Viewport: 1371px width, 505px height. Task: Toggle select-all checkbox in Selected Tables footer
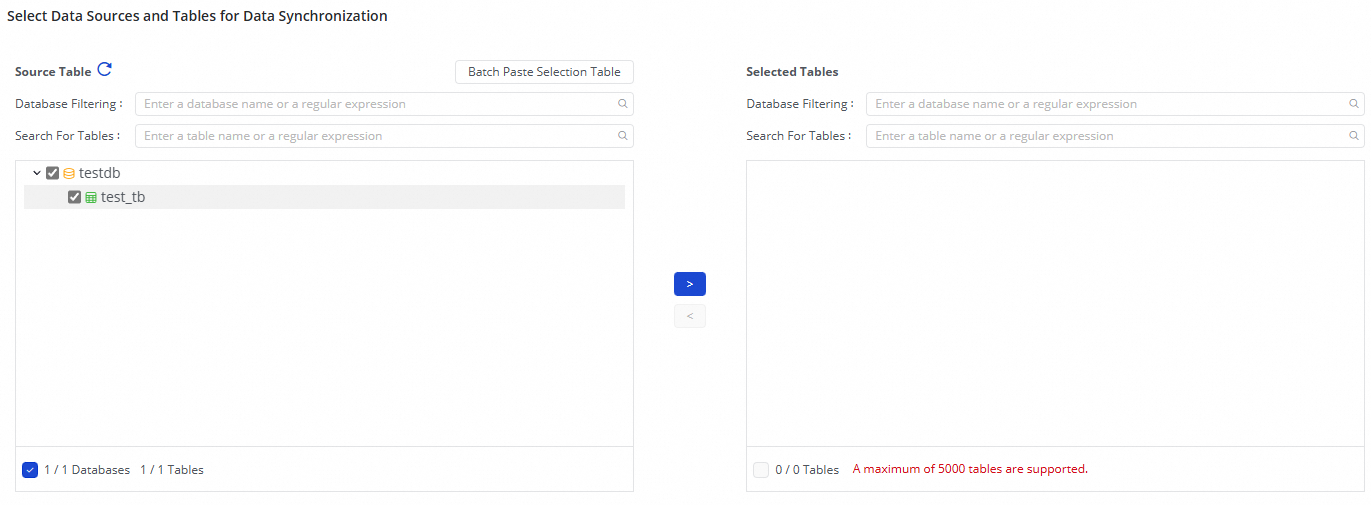pyautogui.click(x=761, y=469)
